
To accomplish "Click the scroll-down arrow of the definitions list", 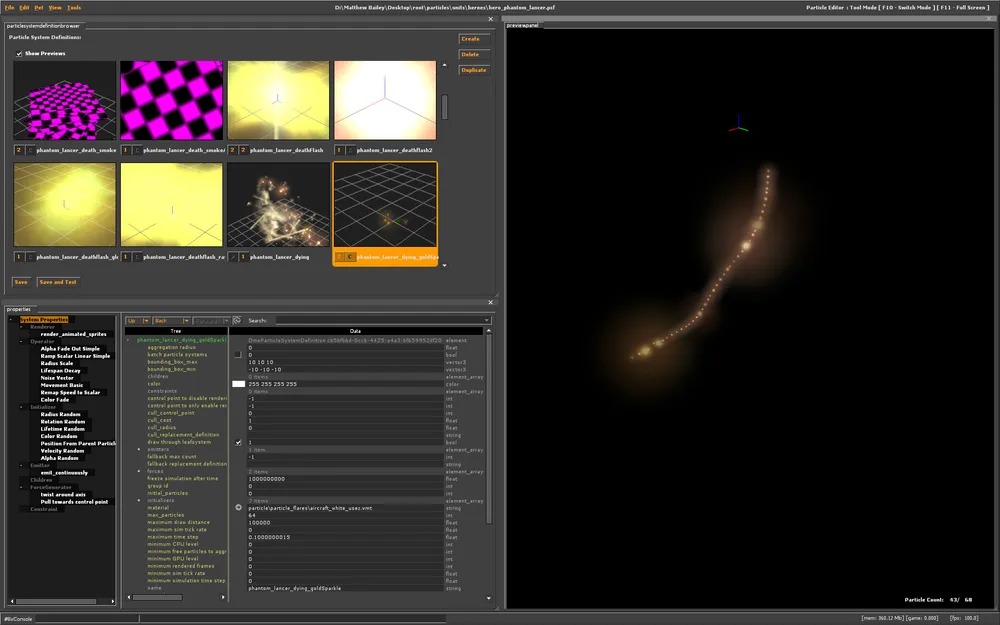I will coord(444,266).
